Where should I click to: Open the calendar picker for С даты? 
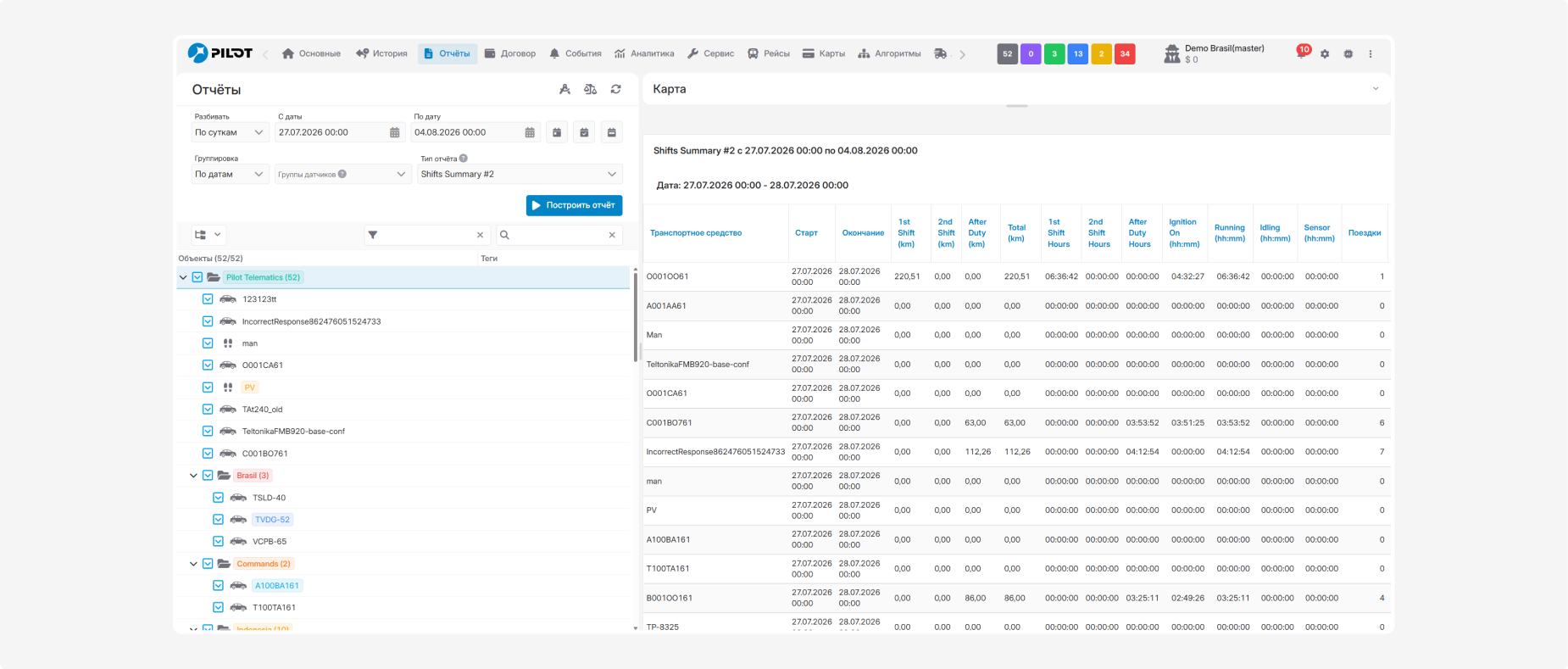pos(395,132)
